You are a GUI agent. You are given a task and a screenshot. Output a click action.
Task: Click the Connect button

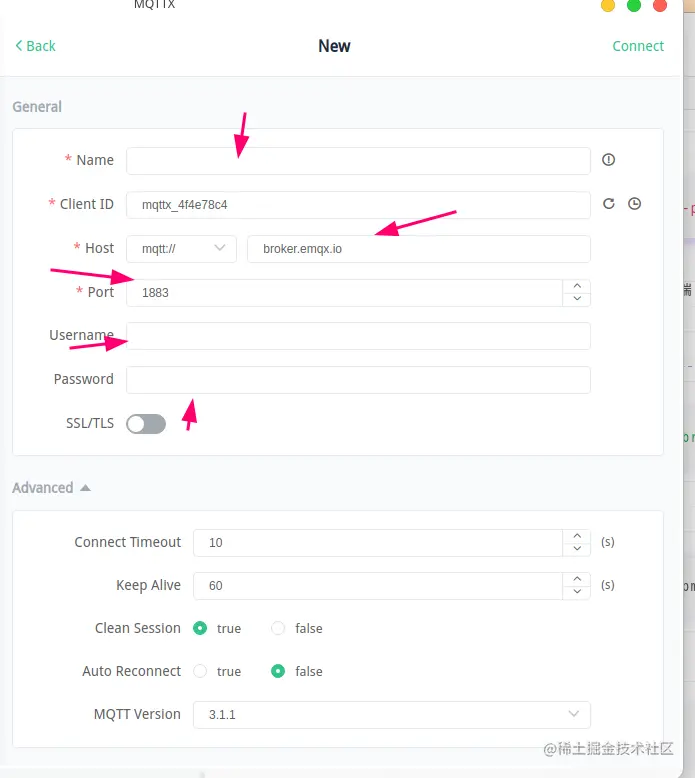pyautogui.click(x=638, y=46)
